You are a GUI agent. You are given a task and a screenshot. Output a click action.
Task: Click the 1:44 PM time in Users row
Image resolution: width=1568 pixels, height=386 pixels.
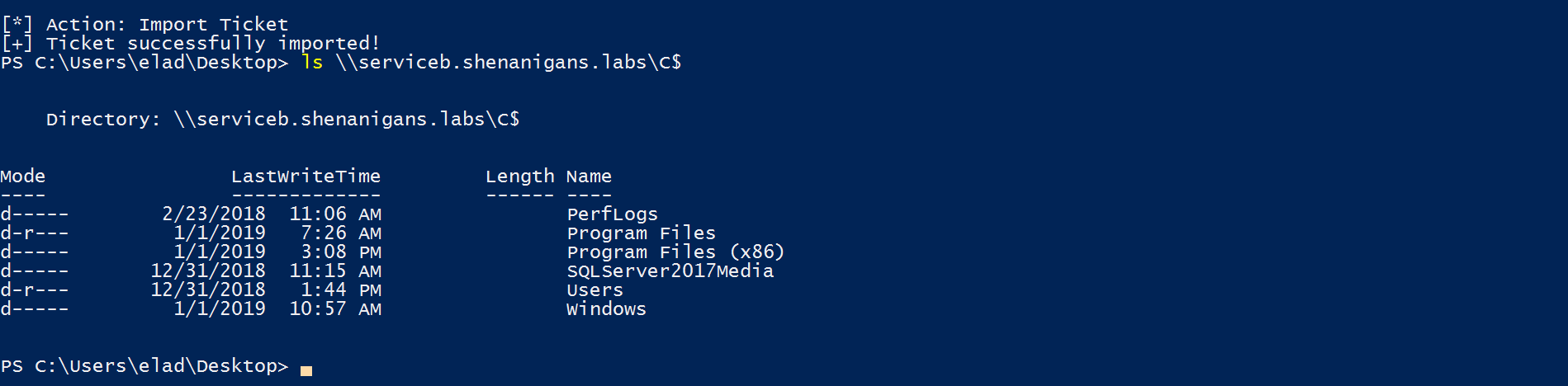coord(340,290)
